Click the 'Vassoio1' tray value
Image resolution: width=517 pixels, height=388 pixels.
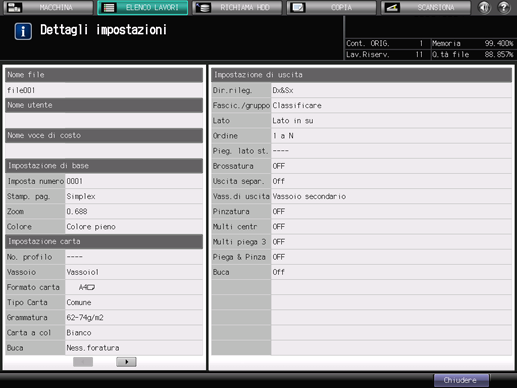click(x=82, y=272)
